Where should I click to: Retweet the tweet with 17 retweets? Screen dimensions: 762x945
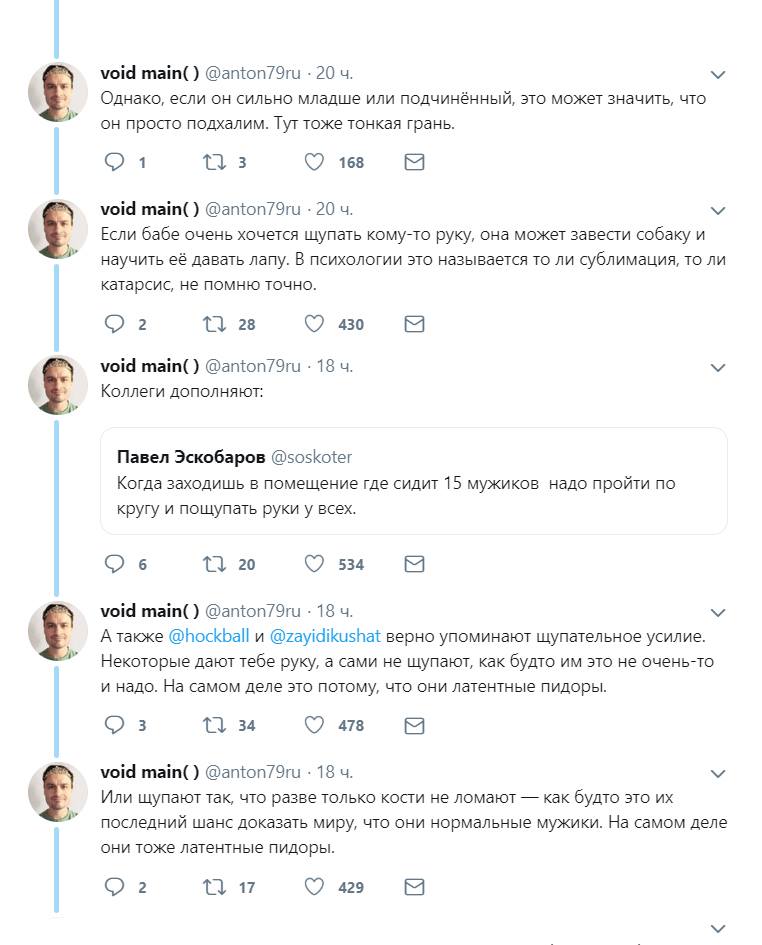pyautogui.click(x=214, y=887)
